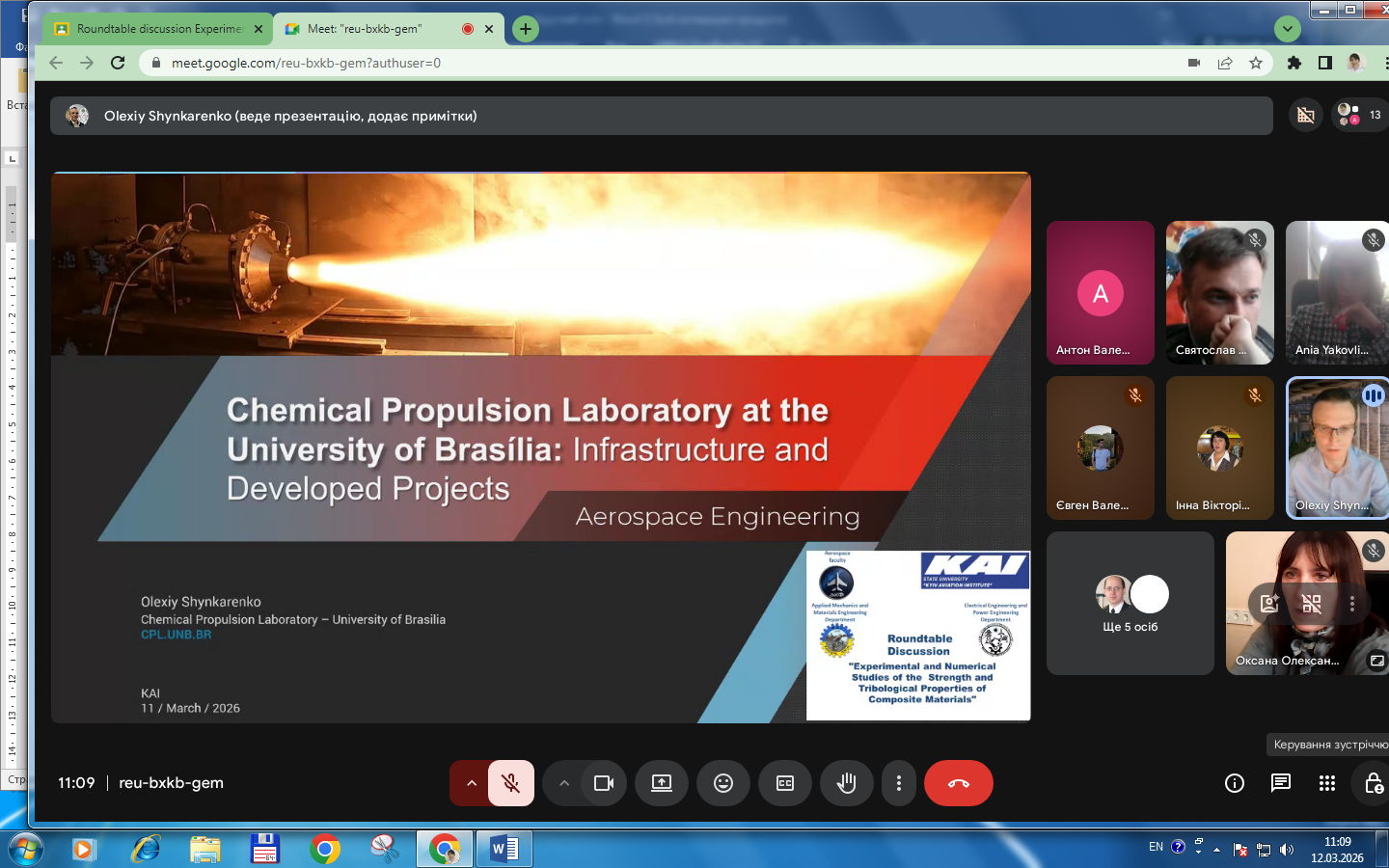
Task: Open meeting details info icon
Action: (x=1234, y=783)
